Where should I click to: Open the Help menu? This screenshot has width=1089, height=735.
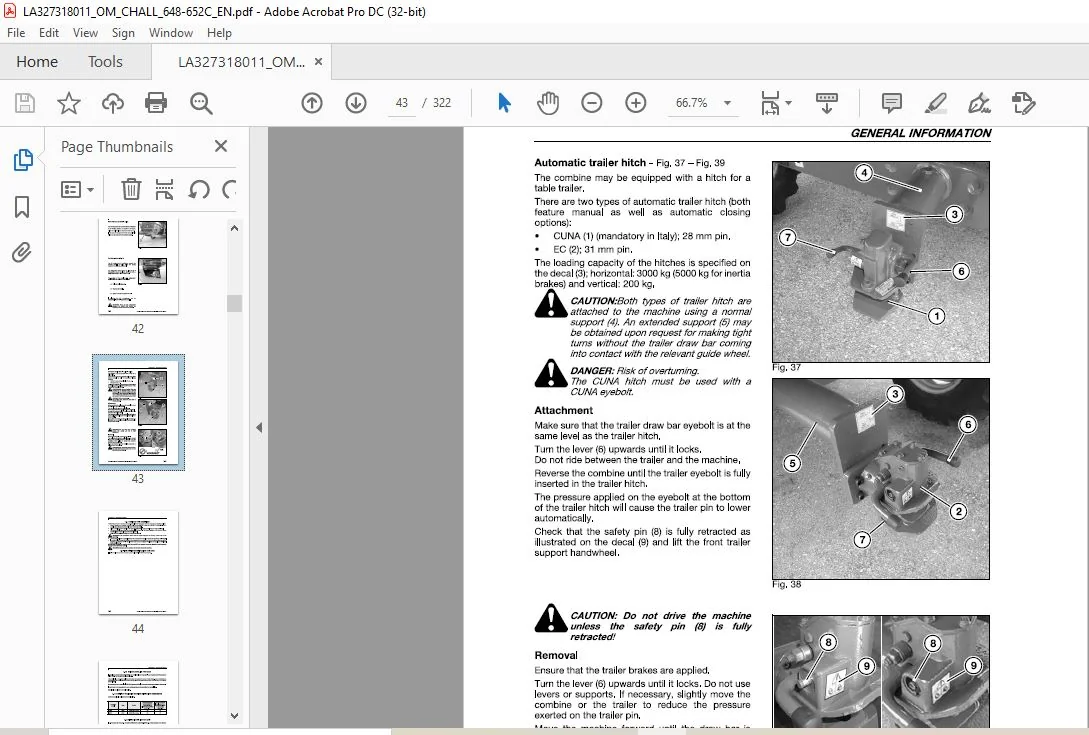[x=219, y=33]
